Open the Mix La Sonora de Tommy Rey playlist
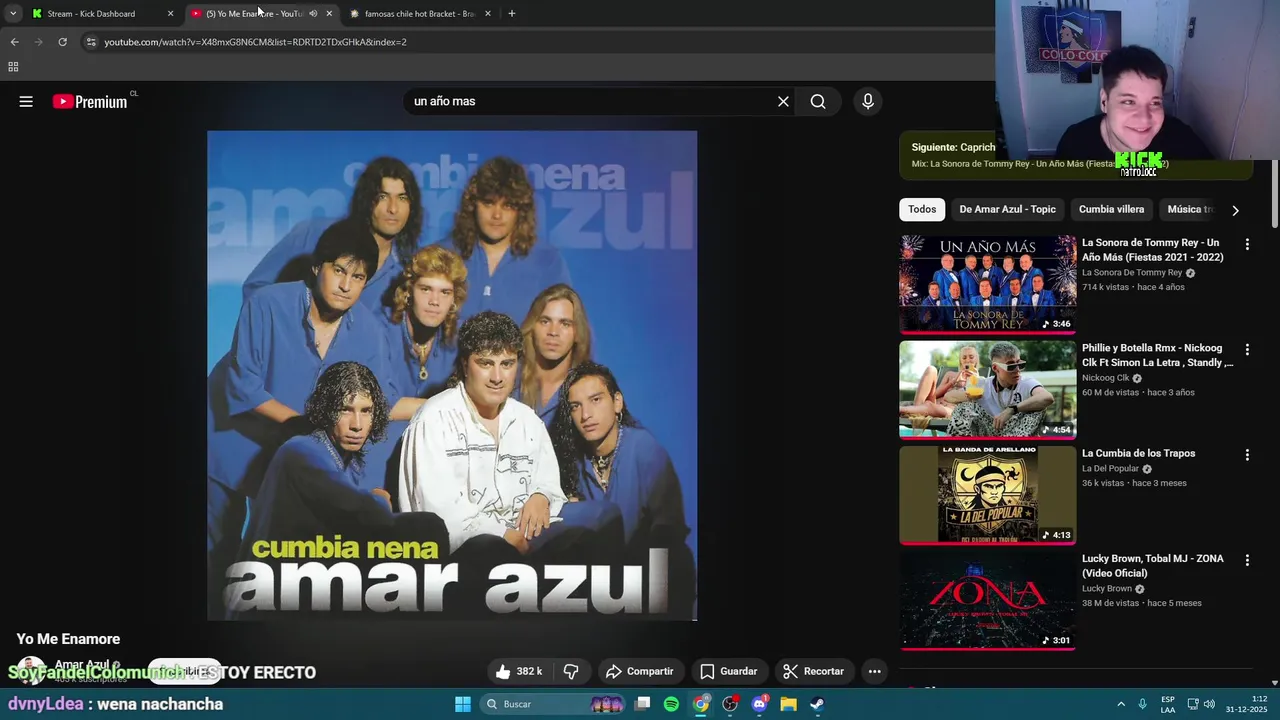 tap(1040, 163)
